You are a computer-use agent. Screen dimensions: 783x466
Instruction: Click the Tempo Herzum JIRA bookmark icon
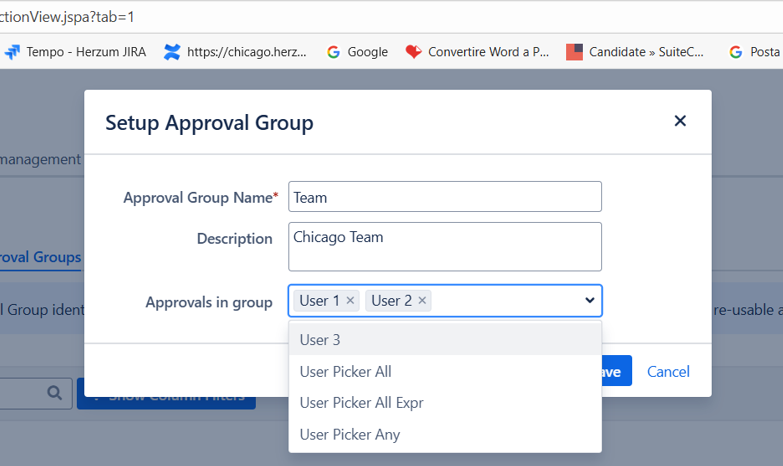point(12,52)
